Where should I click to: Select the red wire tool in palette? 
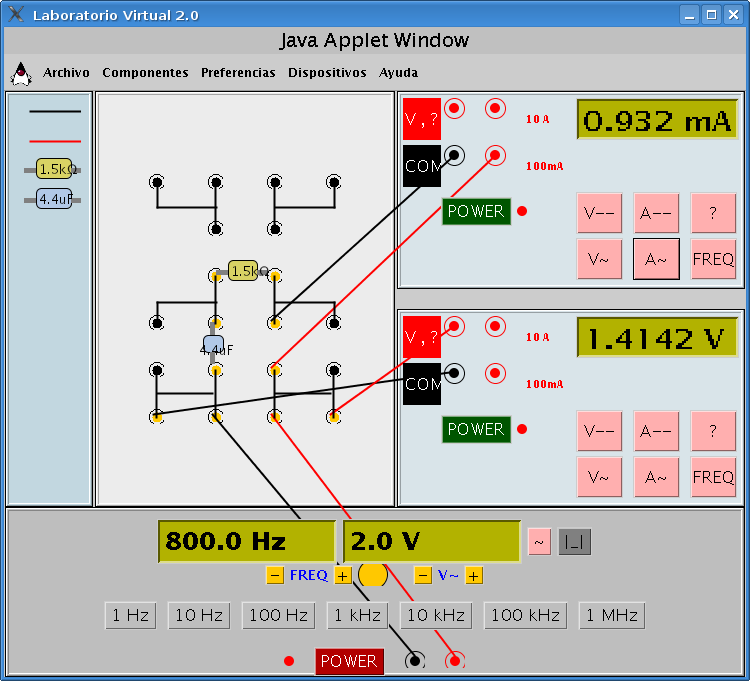tap(55, 141)
